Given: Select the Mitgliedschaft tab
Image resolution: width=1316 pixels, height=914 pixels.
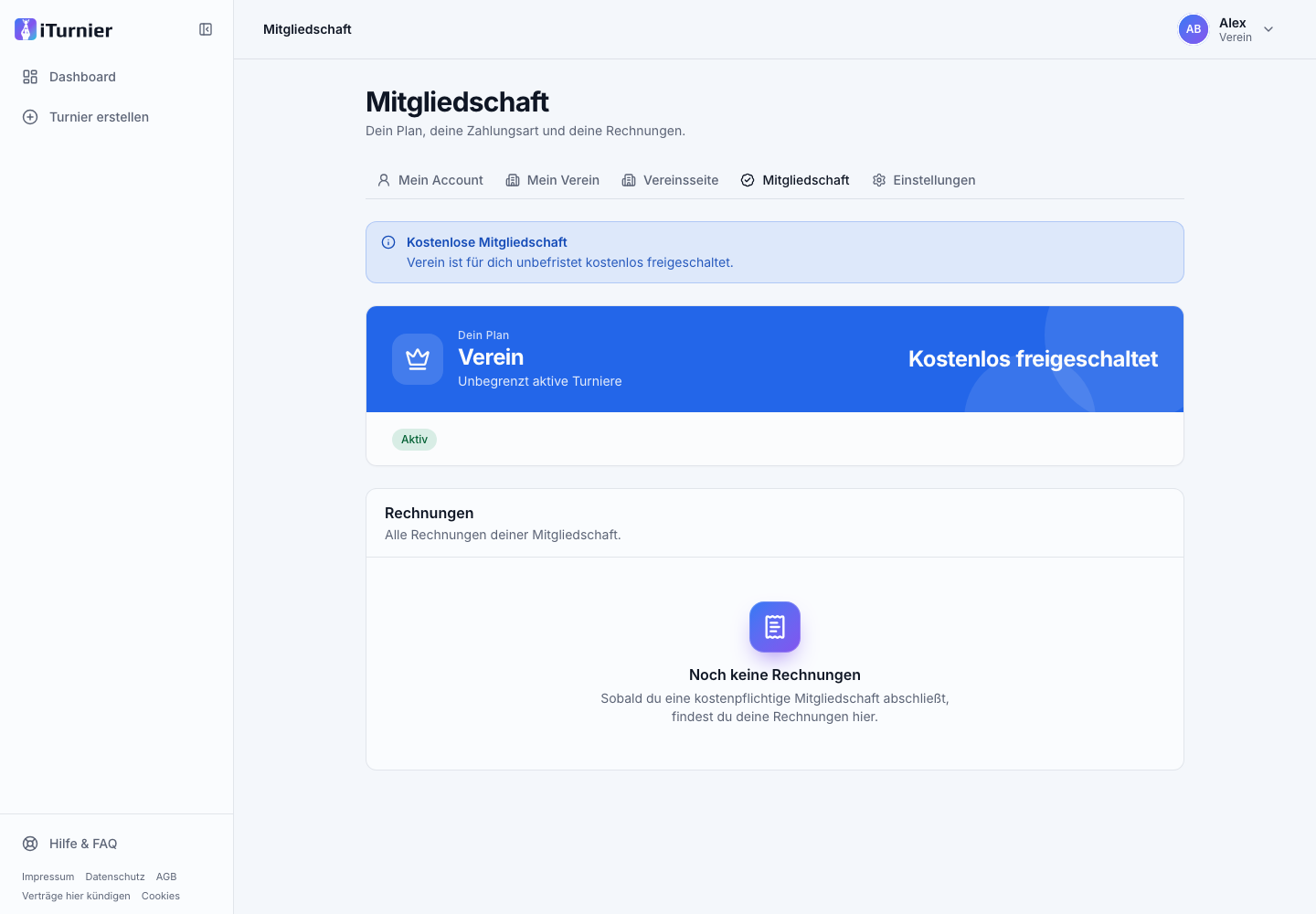Looking at the screenshot, I should pyautogui.click(x=795, y=180).
